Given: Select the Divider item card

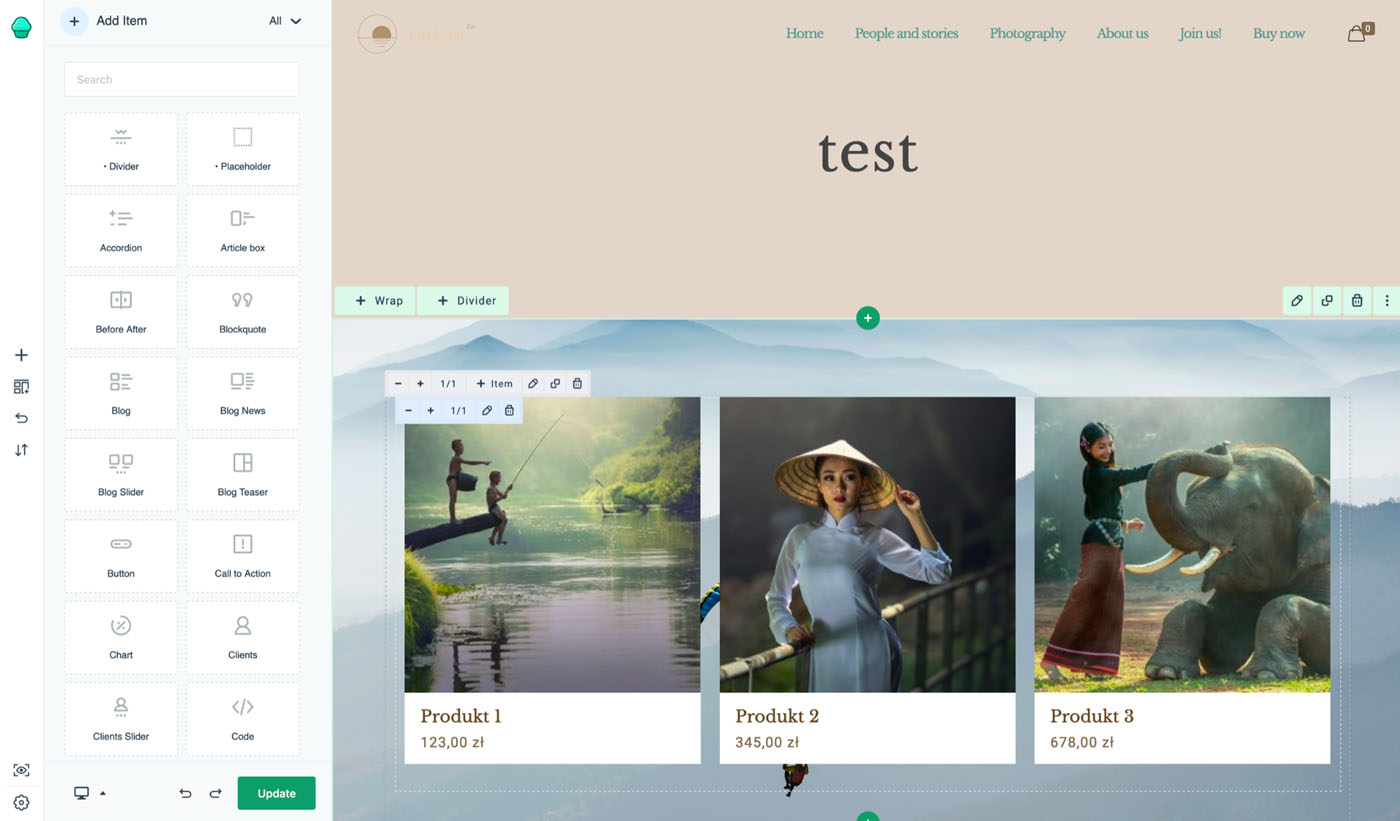Looking at the screenshot, I should [x=121, y=149].
